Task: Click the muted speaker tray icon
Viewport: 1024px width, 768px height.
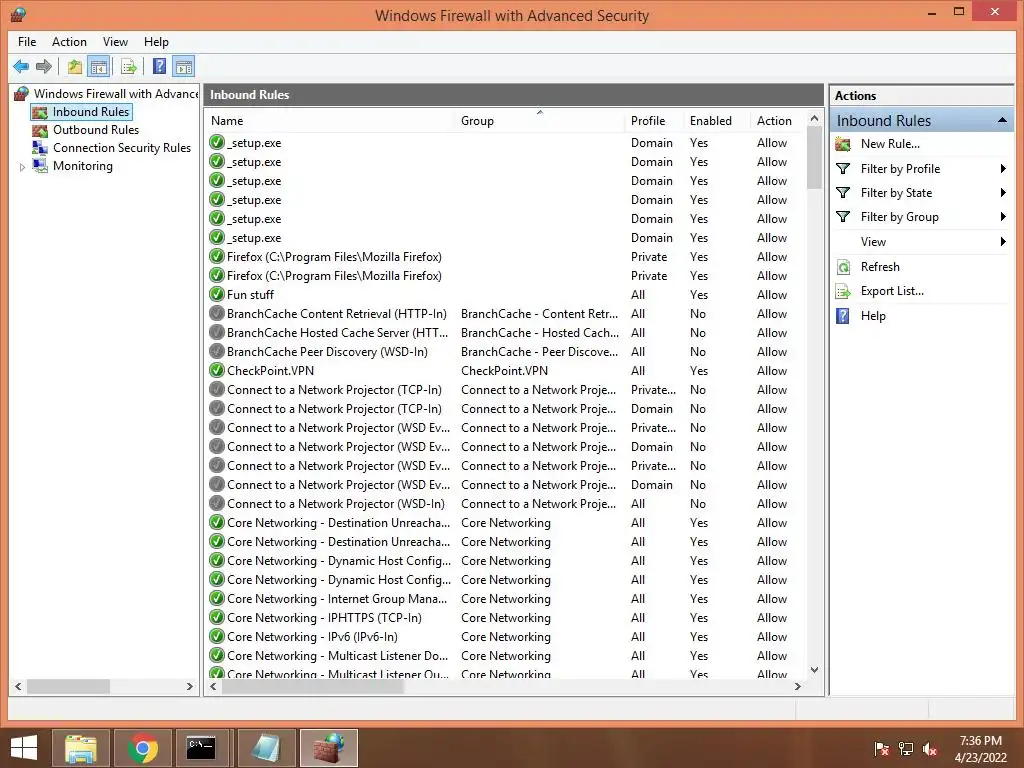Action: [x=930, y=749]
